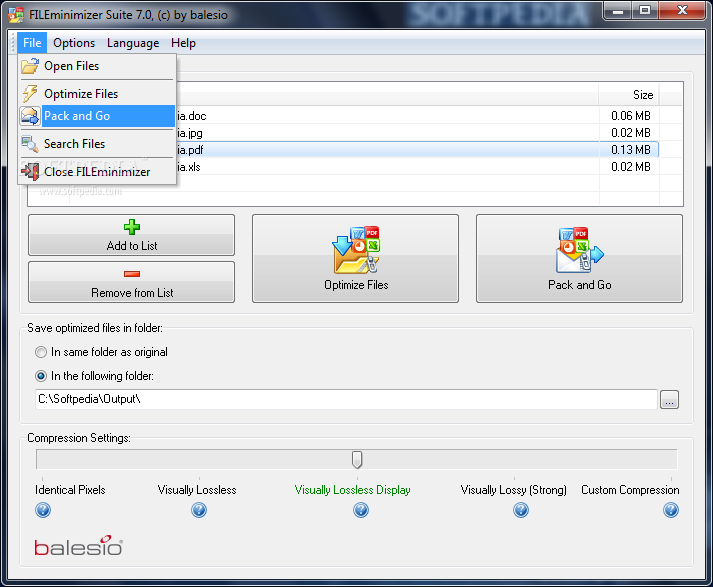713x587 pixels.
Task: Click the output folder path field
Action: (346, 399)
